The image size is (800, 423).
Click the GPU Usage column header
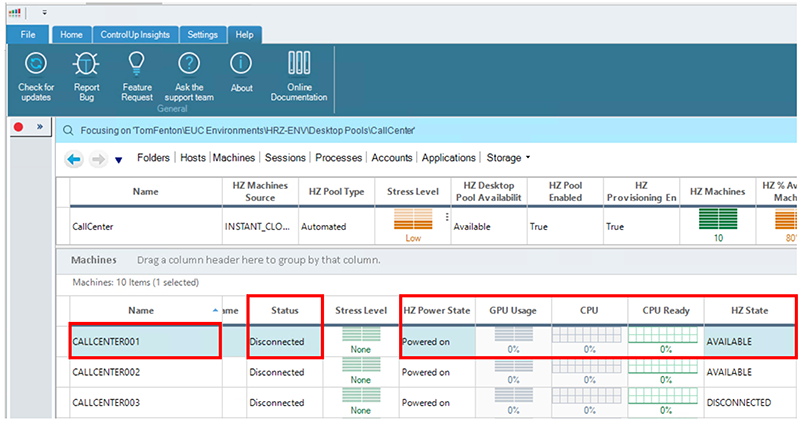[513, 310]
